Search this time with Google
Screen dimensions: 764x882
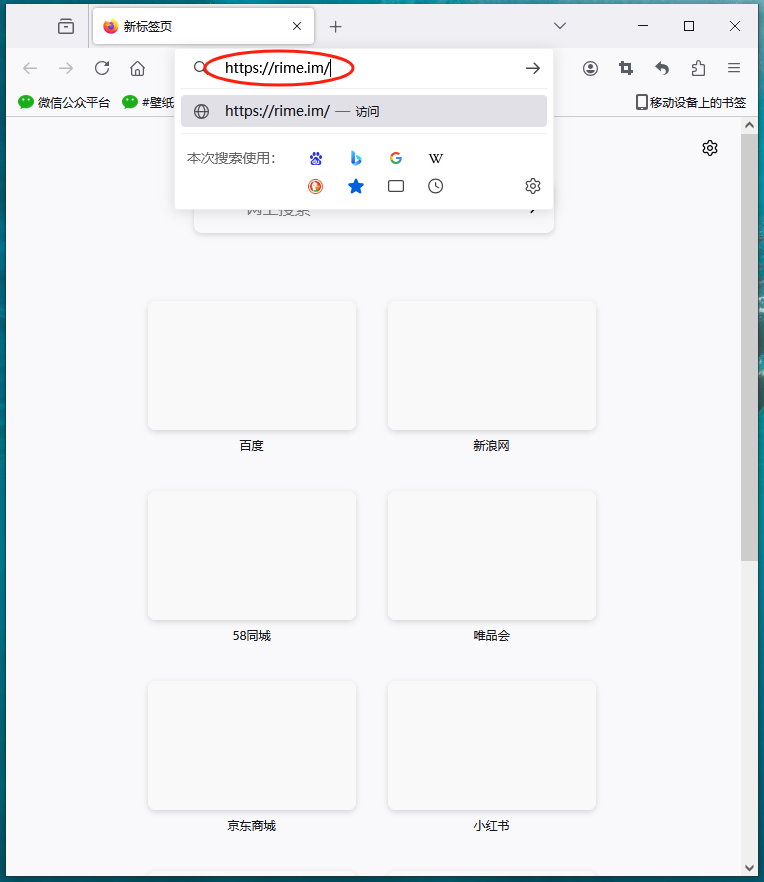click(396, 159)
